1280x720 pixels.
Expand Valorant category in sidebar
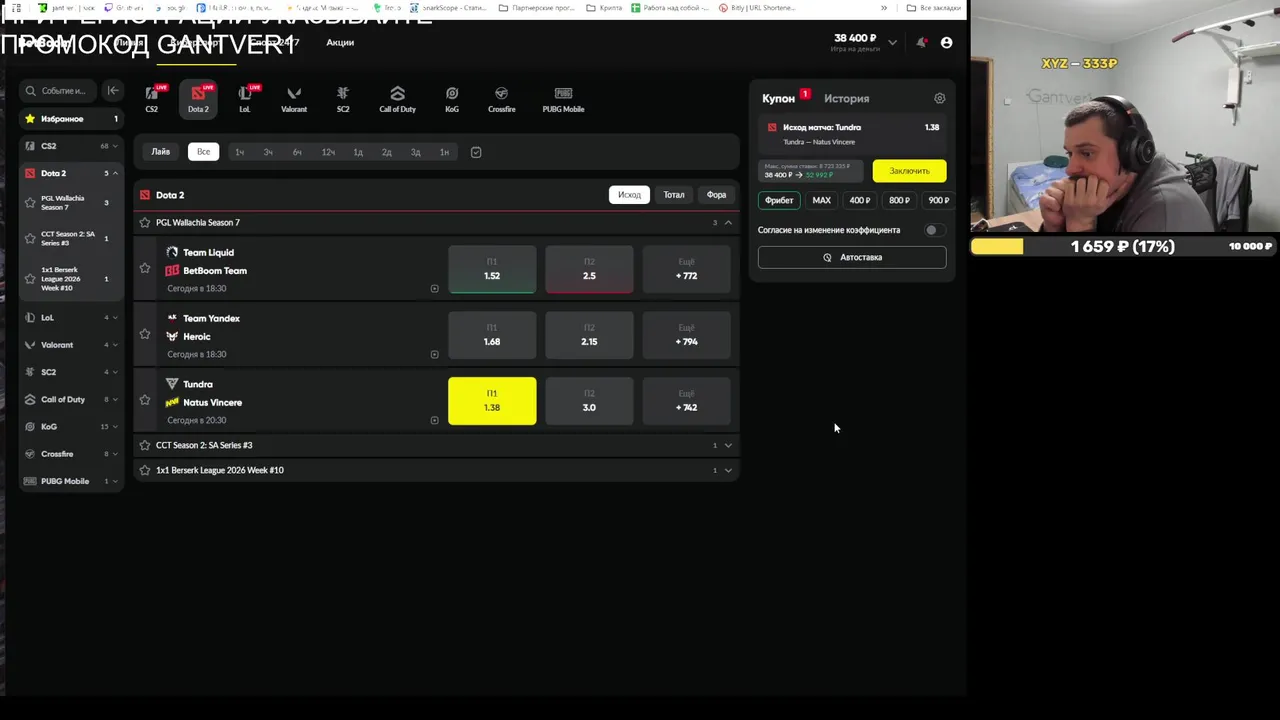(x=116, y=345)
